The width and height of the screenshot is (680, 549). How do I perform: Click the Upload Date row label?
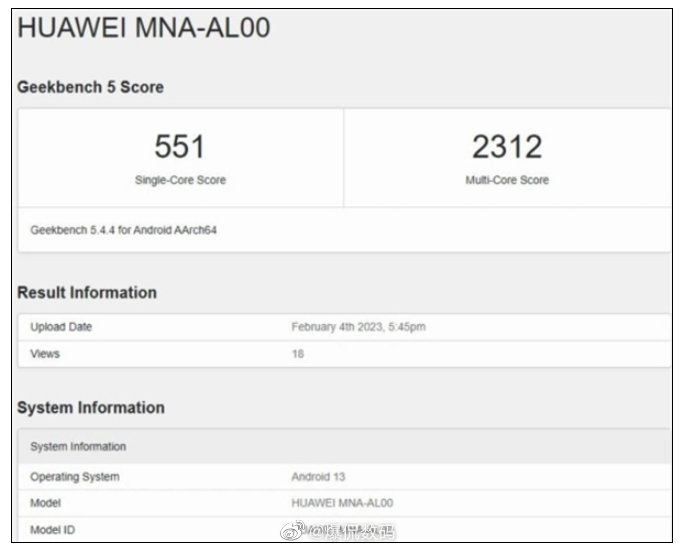click(61, 327)
